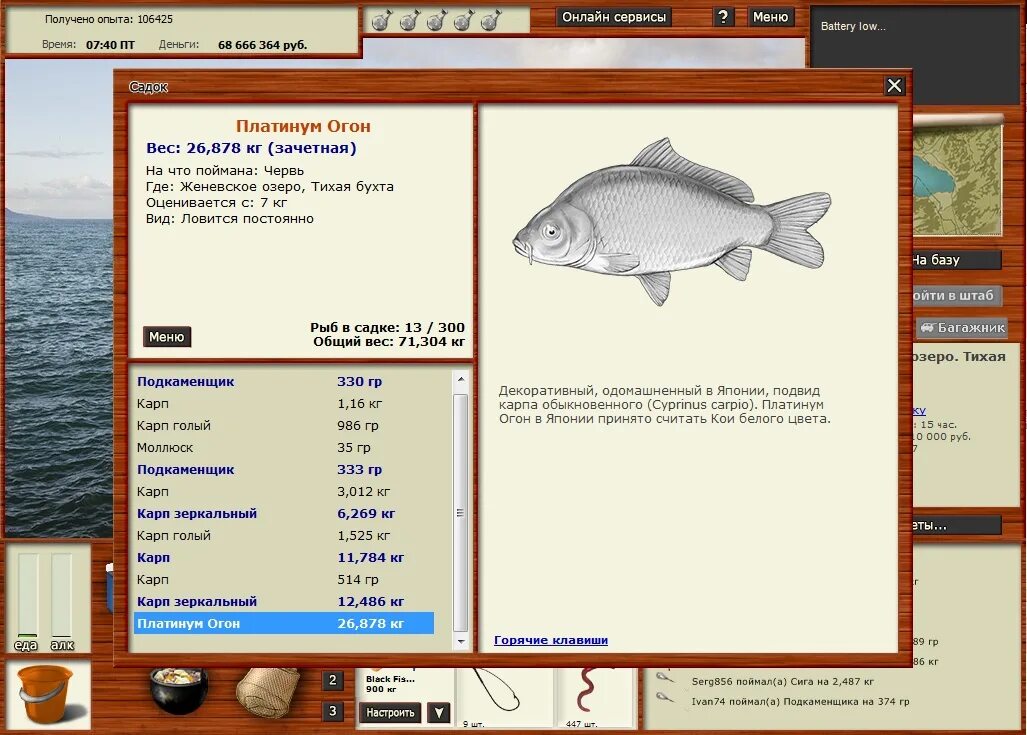Select Карп 1,16 кг row
This screenshot has width=1027, height=735.
coord(284,404)
